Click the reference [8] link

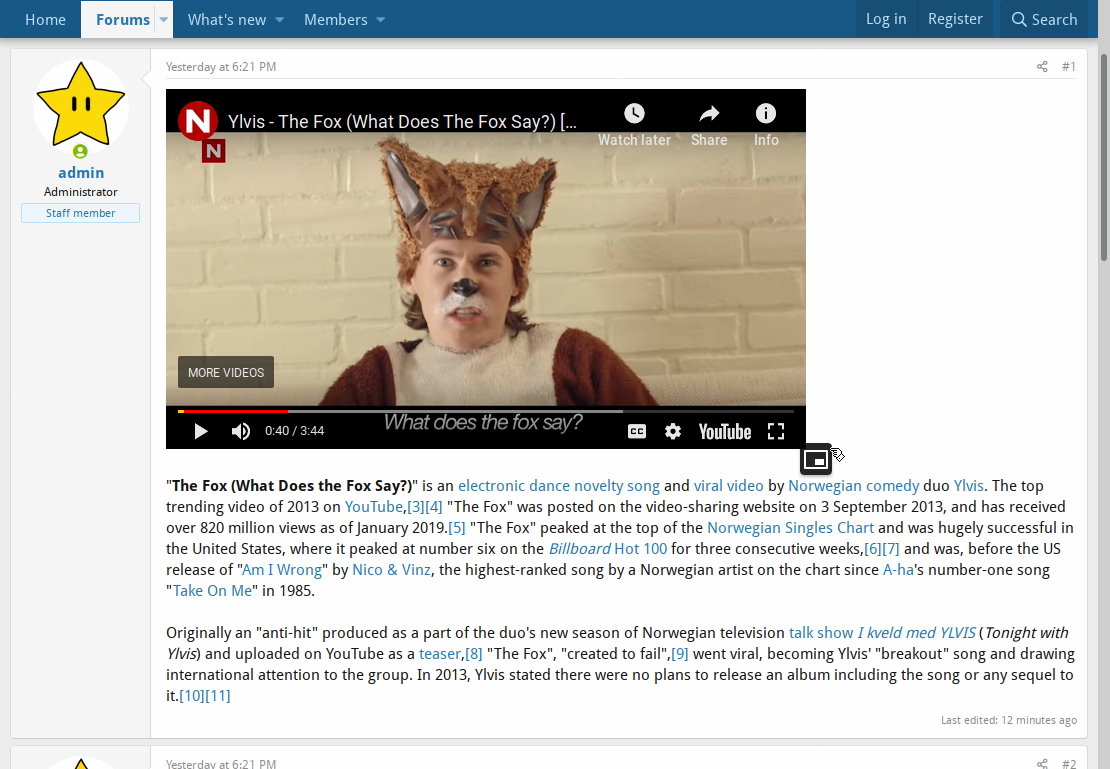(474, 654)
